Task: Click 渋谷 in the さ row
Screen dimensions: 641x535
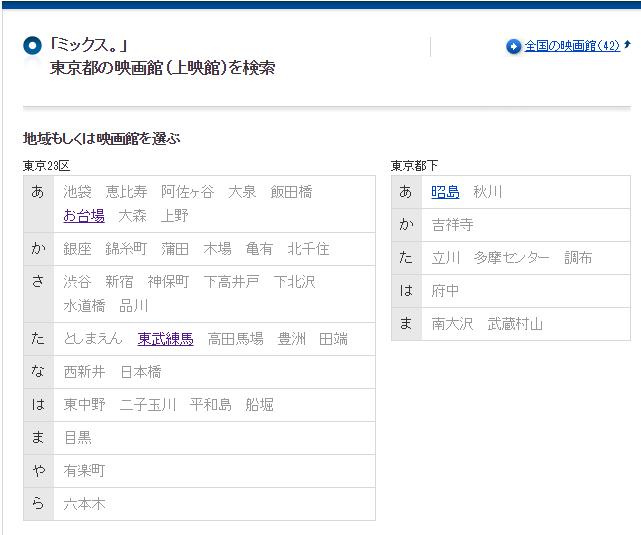Action: [x=78, y=282]
